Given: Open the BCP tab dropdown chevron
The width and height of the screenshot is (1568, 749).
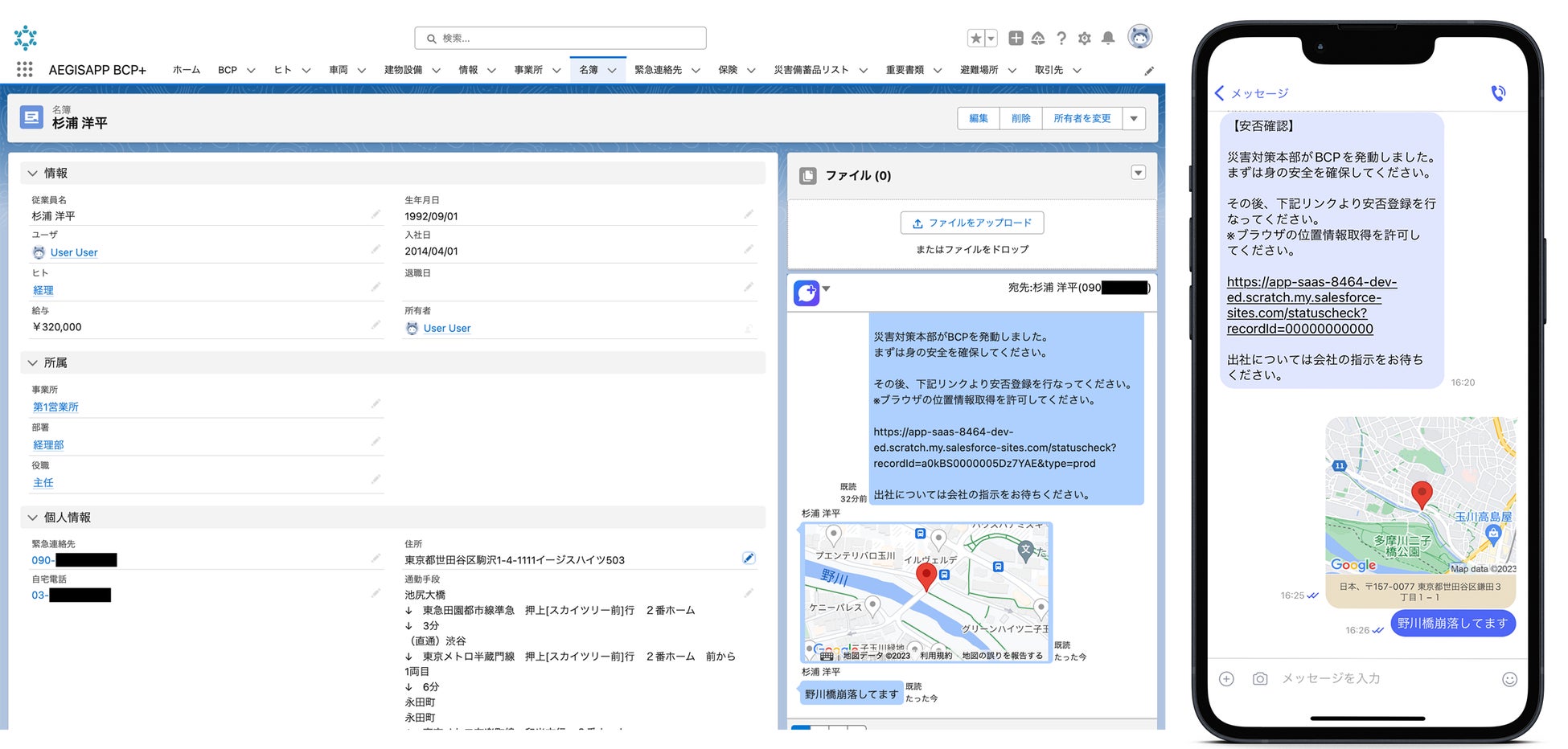Looking at the screenshot, I should pyautogui.click(x=251, y=71).
